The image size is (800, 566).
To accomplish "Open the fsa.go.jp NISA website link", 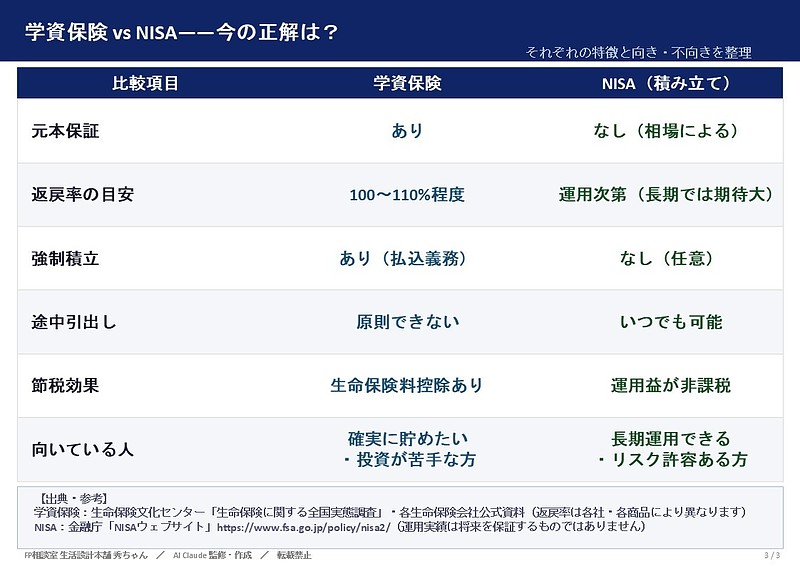I will pyautogui.click(x=304, y=527).
